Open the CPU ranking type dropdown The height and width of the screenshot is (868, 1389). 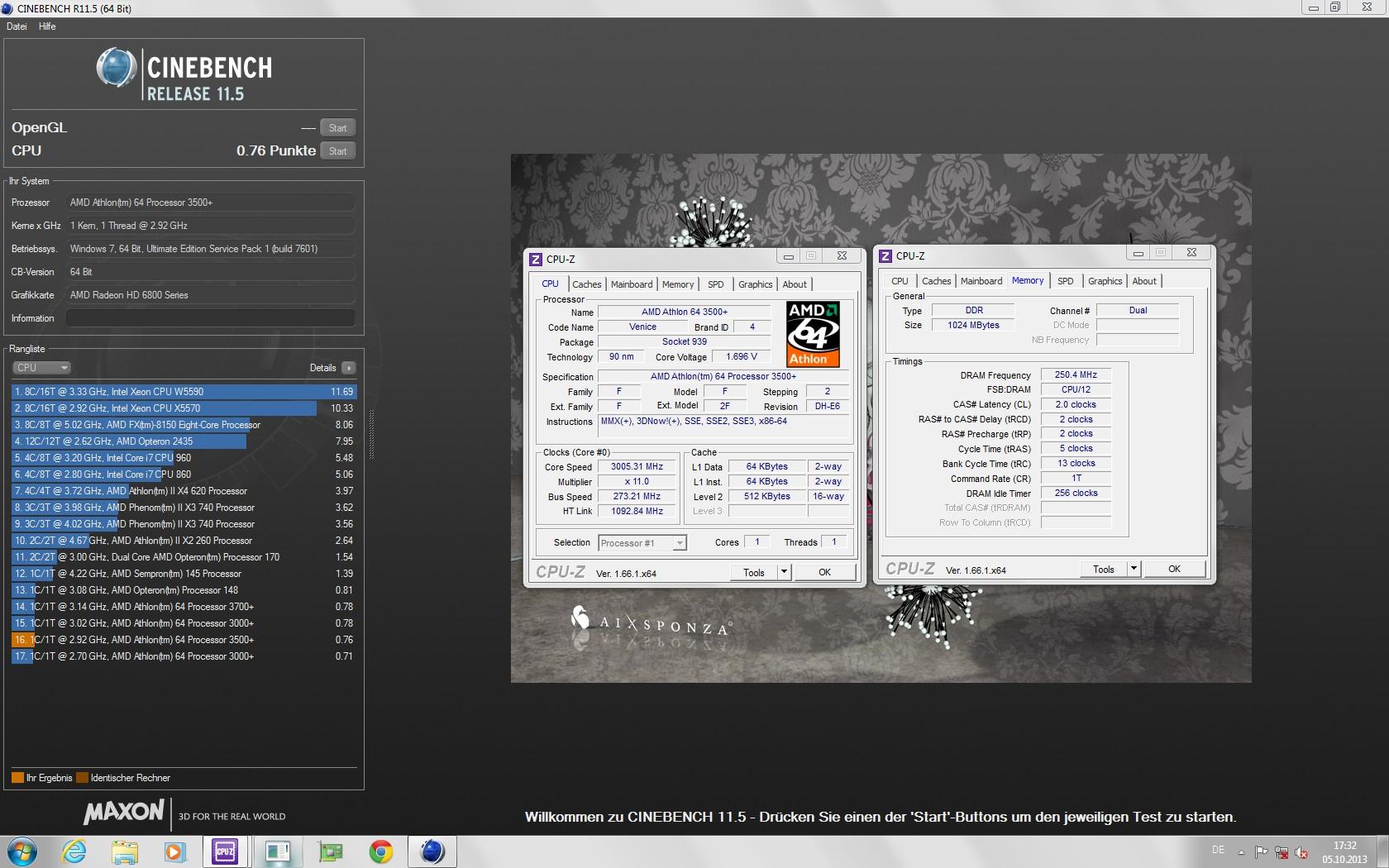click(x=41, y=368)
